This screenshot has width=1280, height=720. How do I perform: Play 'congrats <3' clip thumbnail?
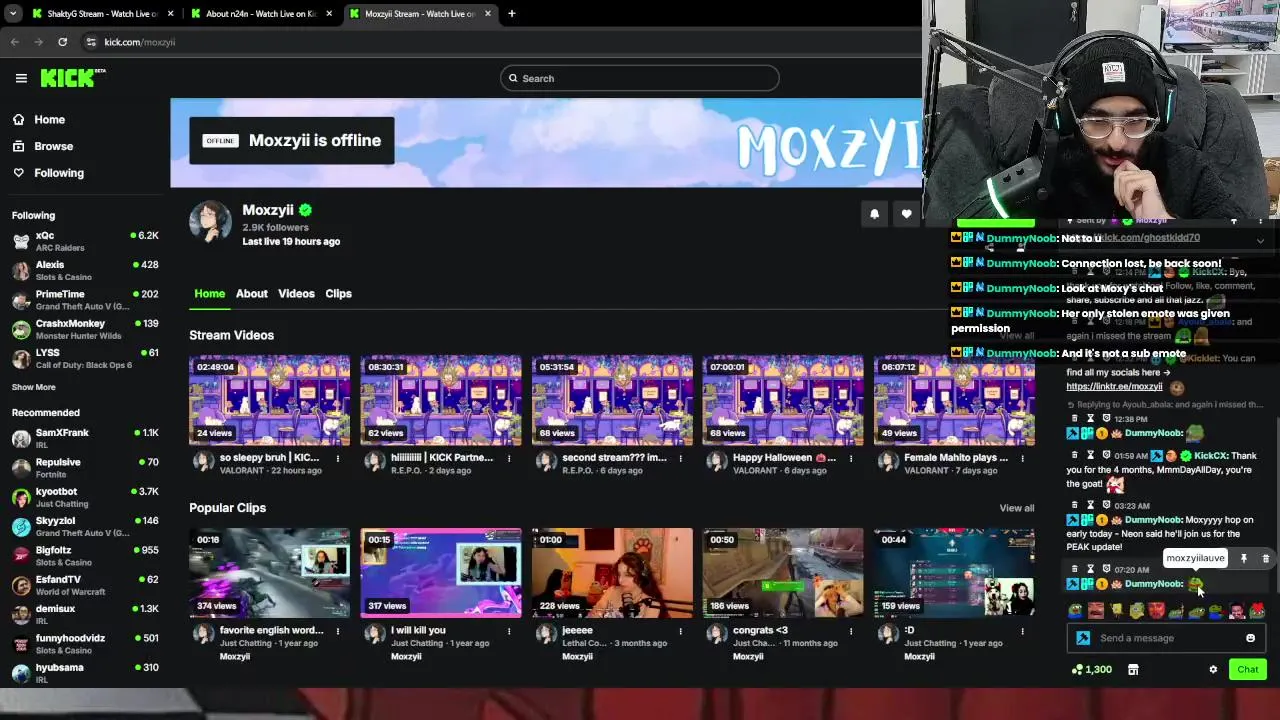click(x=783, y=573)
